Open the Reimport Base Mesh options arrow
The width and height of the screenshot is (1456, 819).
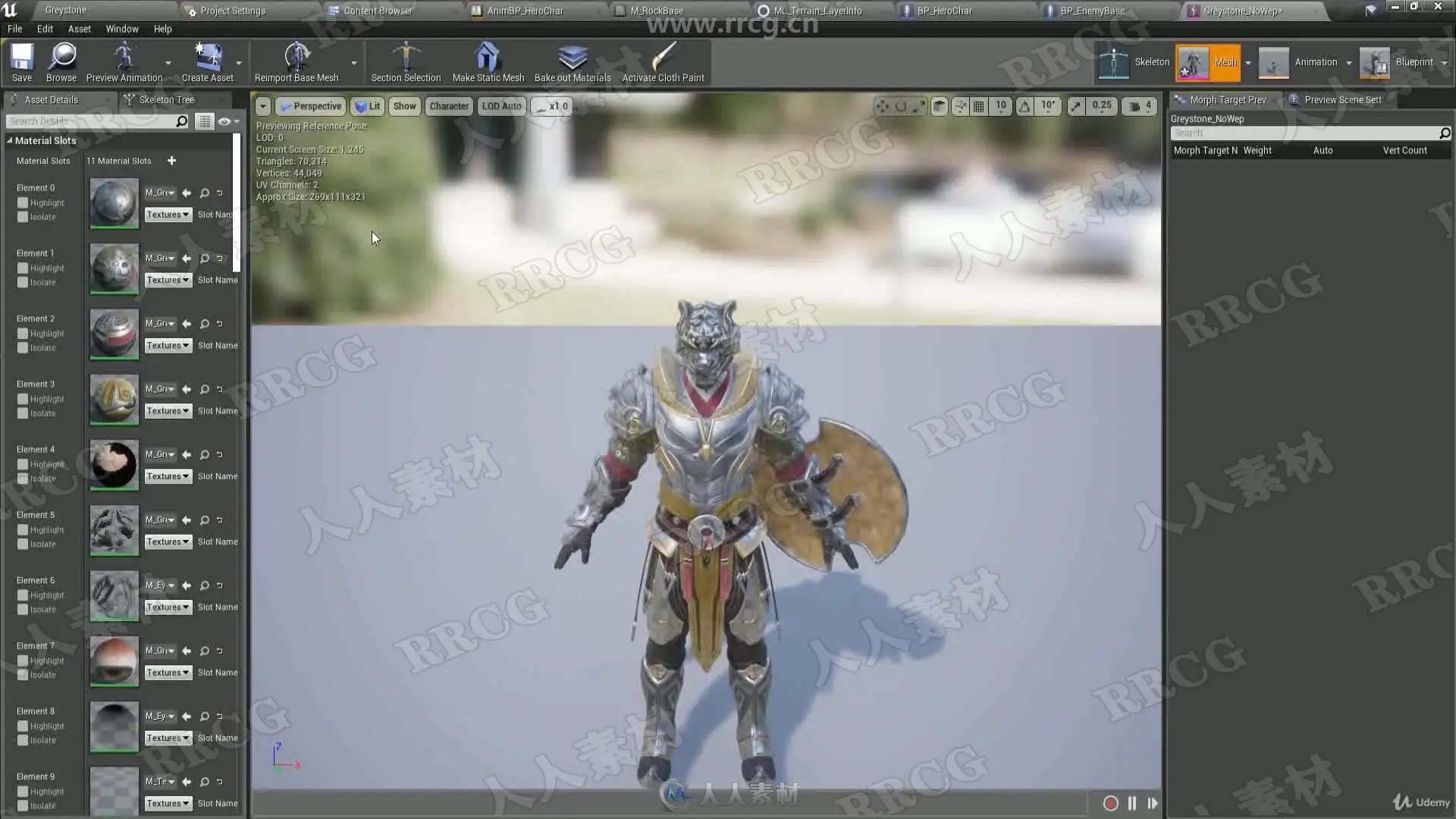click(x=354, y=63)
